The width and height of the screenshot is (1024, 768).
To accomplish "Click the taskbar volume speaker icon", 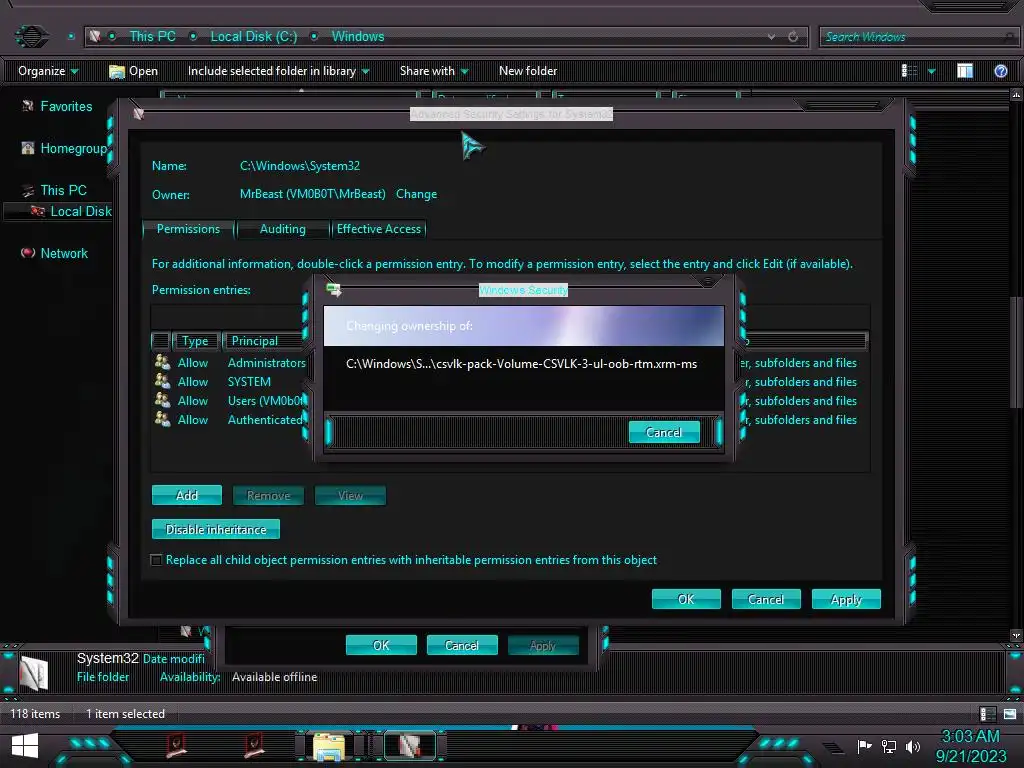I will 913,746.
